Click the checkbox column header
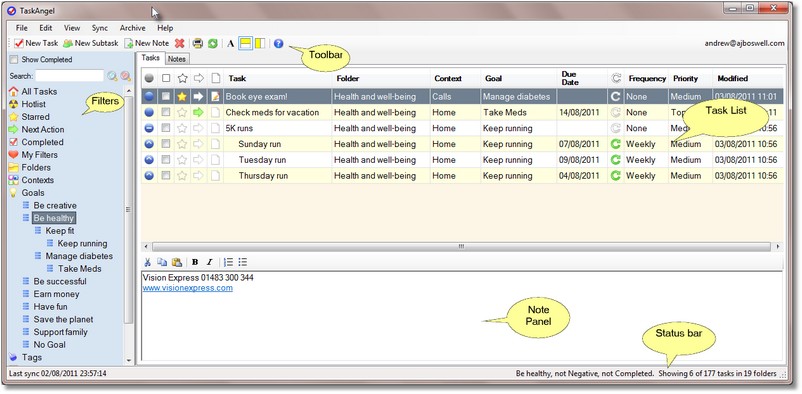 point(166,78)
